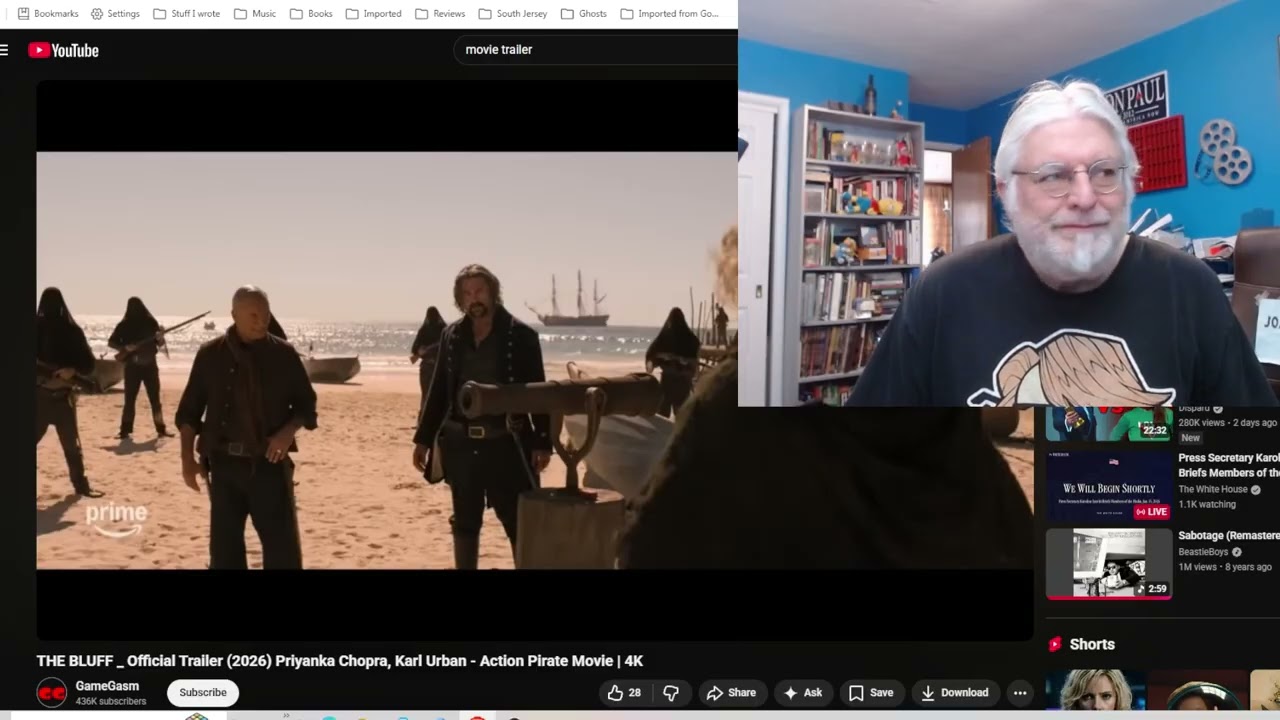Open the YouTube guide hamburger menu
This screenshot has height=720, width=1280.
(x=4, y=50)
